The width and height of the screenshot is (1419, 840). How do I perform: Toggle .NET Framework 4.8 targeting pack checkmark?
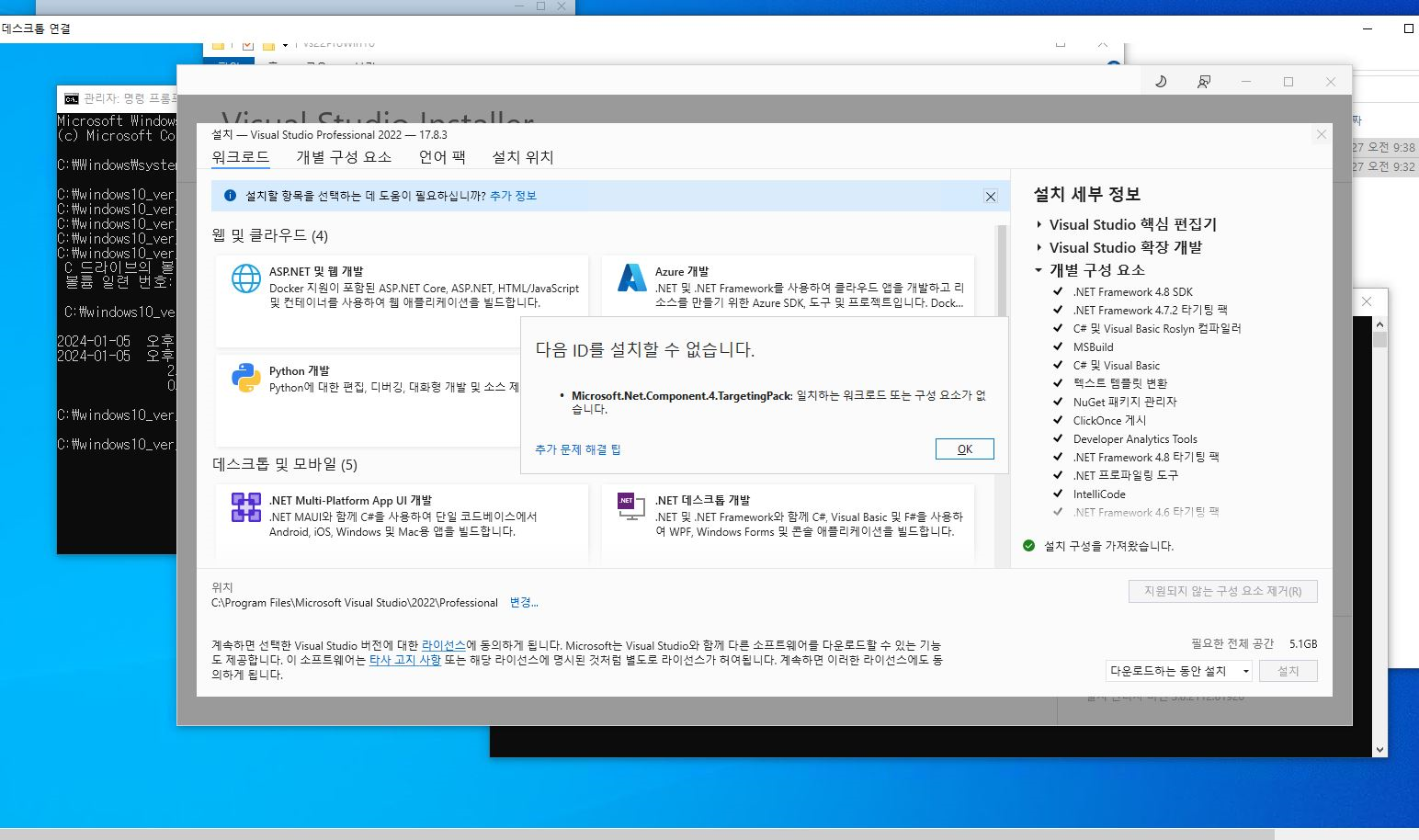[x=1058, y=457]
